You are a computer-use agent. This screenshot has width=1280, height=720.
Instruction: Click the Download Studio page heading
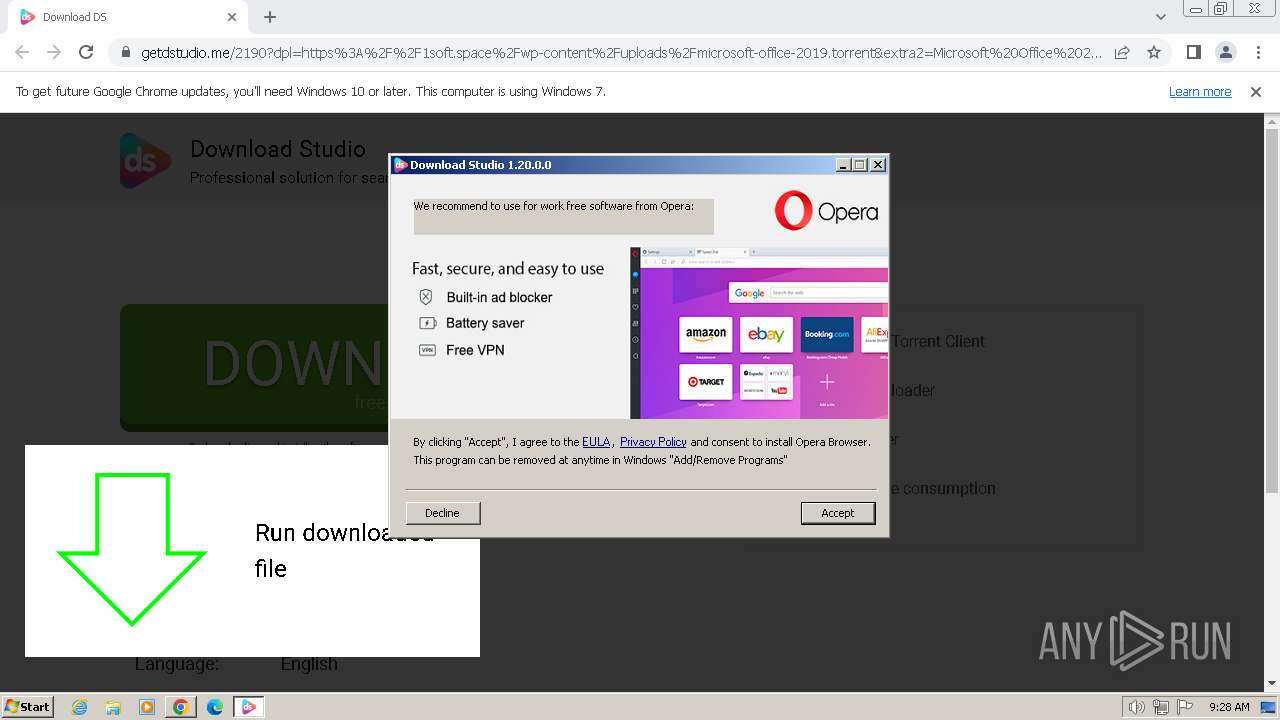click(x=278, y=149)
